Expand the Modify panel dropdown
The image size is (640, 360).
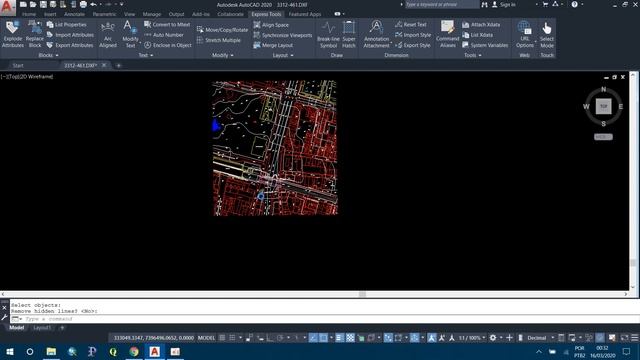(222, 55)
